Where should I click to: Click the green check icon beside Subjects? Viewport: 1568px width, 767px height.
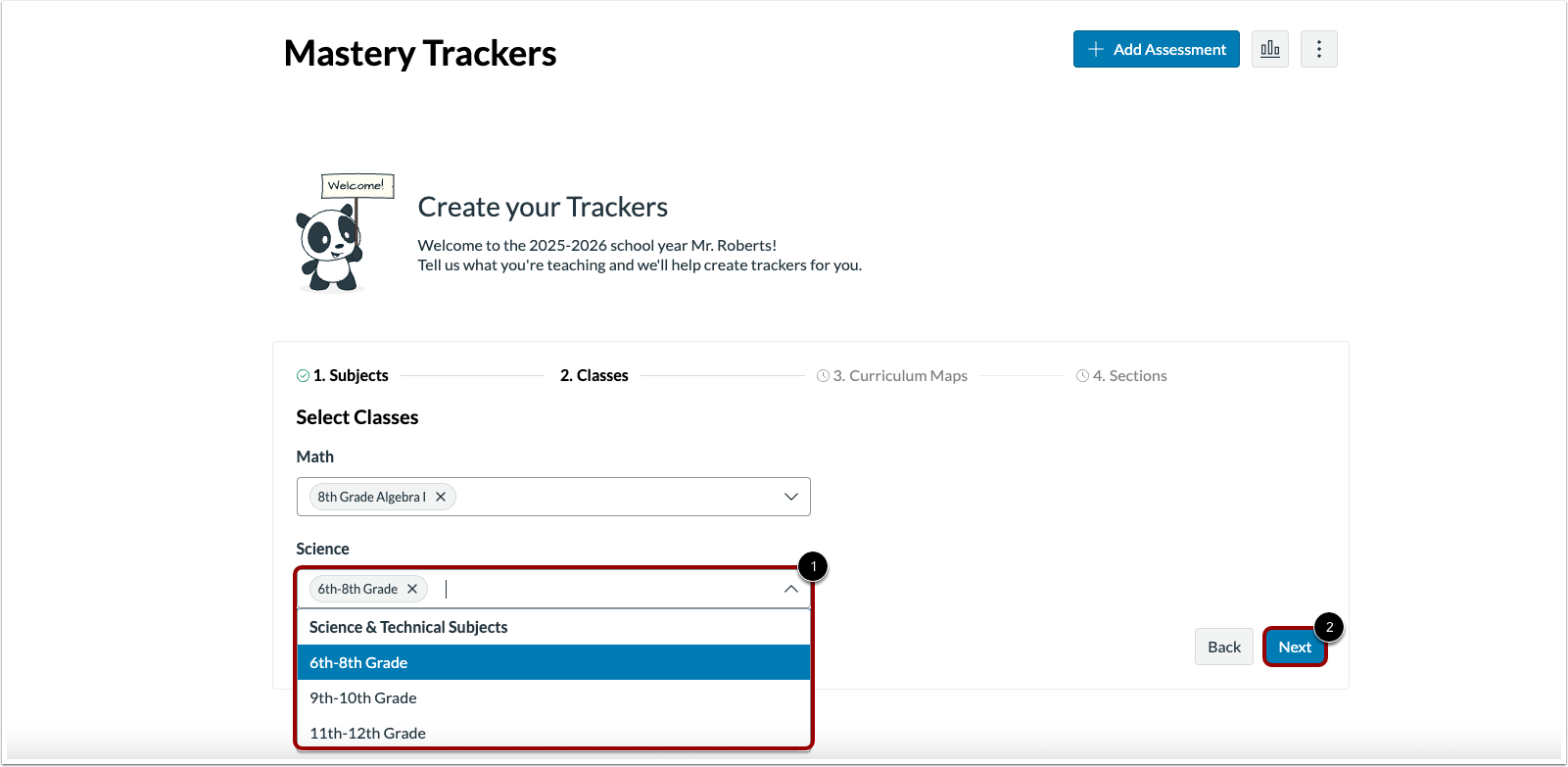[x=303, y=375]
